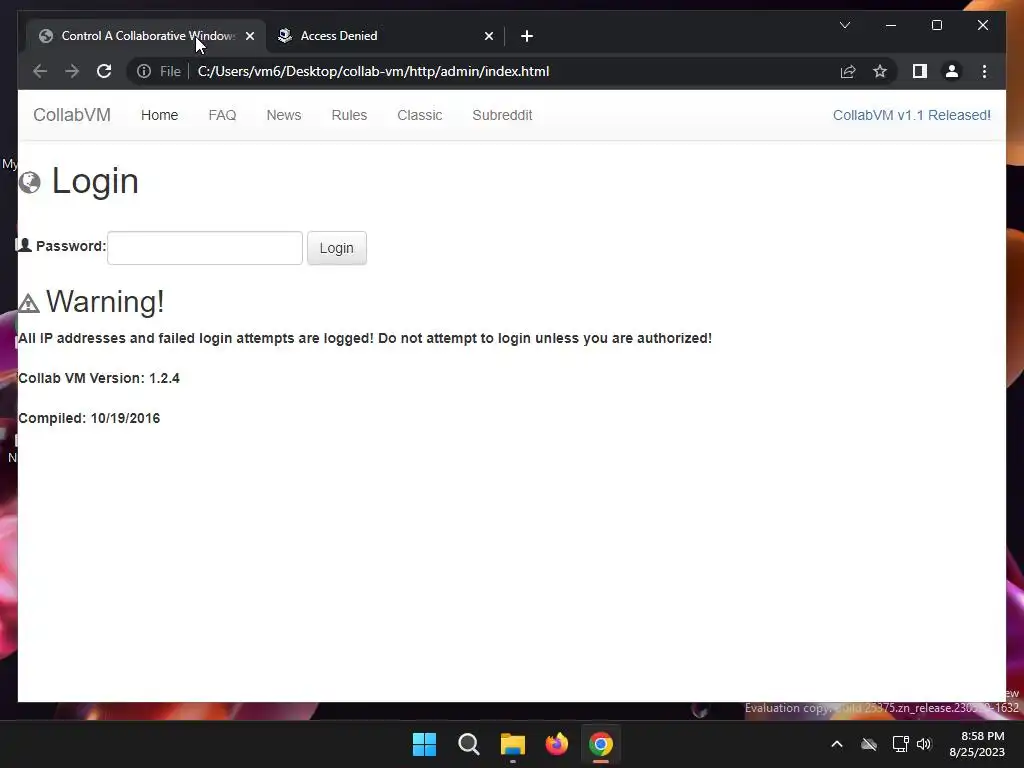The height and width of the screenshot is (768, 1024).
Task: Click the Login button
Action: pos(336,248)
